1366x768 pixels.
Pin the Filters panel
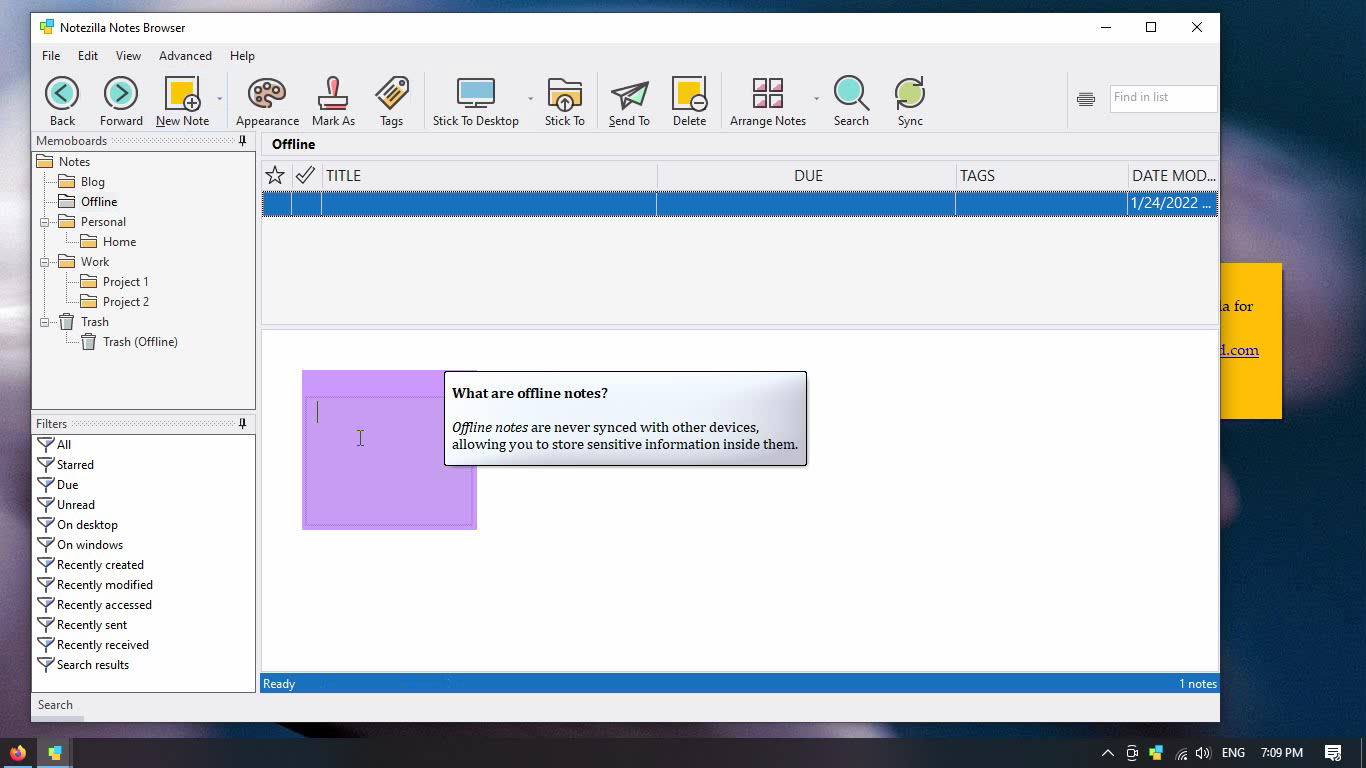(x=242, y=424)
